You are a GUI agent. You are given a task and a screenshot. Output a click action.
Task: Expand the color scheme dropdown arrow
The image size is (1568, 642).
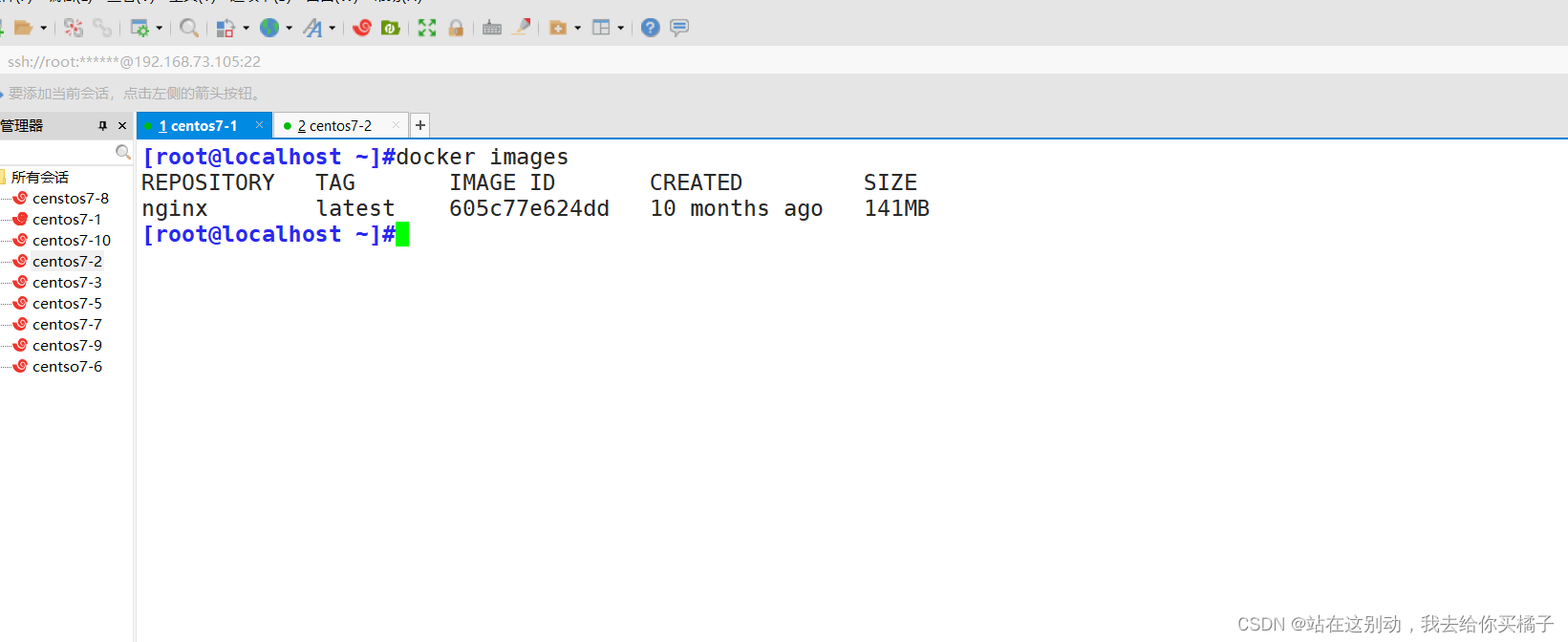click(246, 28)
